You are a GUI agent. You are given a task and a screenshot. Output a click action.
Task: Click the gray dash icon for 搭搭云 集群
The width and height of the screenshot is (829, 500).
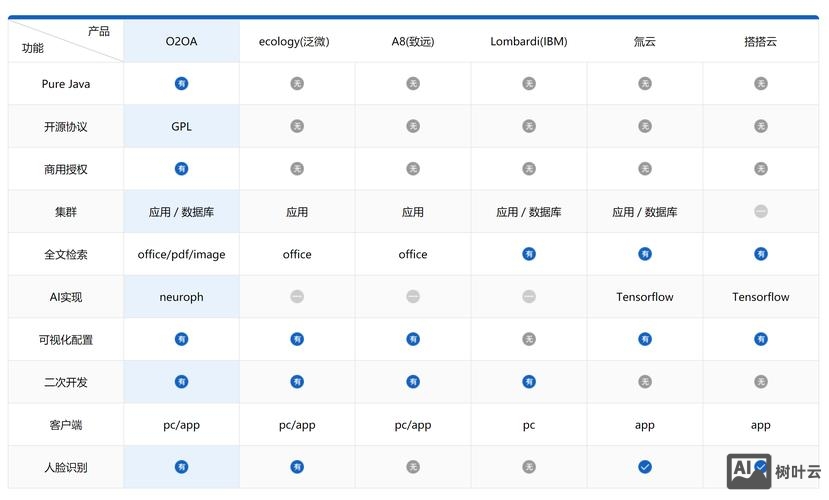(x=761, y=212)
